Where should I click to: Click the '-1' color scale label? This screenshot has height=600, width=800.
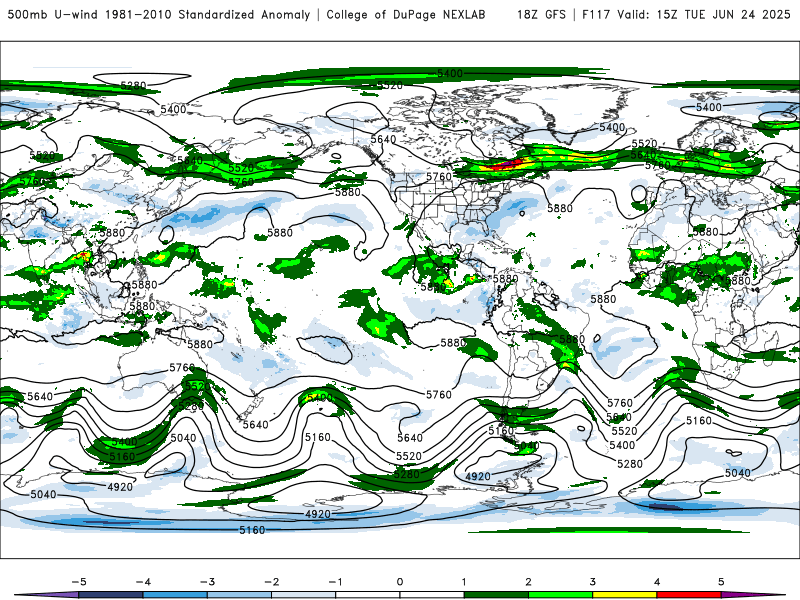(335, 582)
